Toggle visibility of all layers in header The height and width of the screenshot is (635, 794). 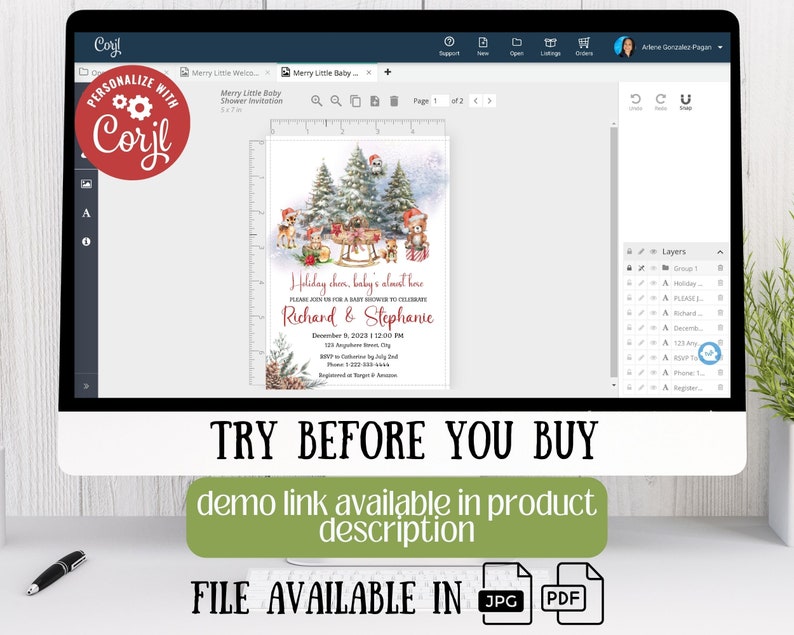pos(653,251)
